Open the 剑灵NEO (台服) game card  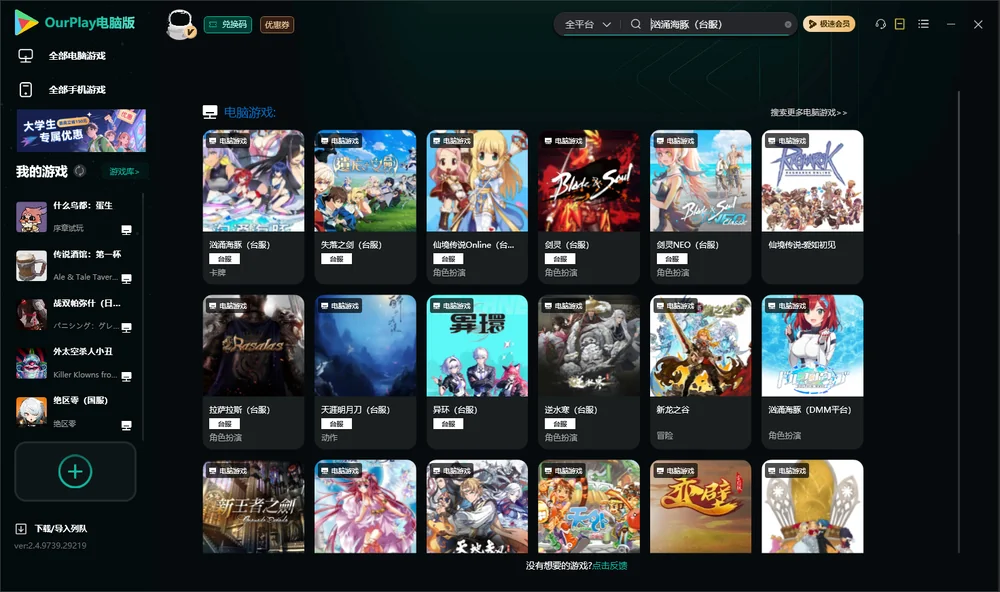pyautogui.click(x=701, y=207)
